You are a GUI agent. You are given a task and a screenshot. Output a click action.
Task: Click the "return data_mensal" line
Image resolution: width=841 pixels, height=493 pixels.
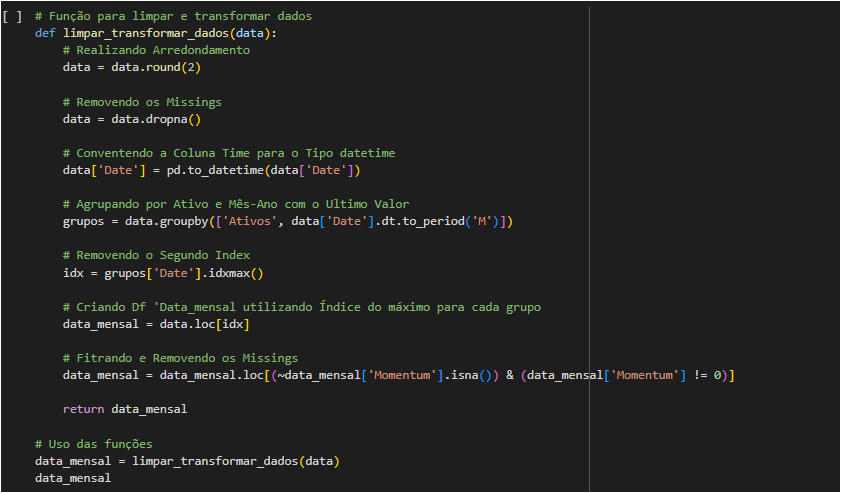click(x=125, y=409)
